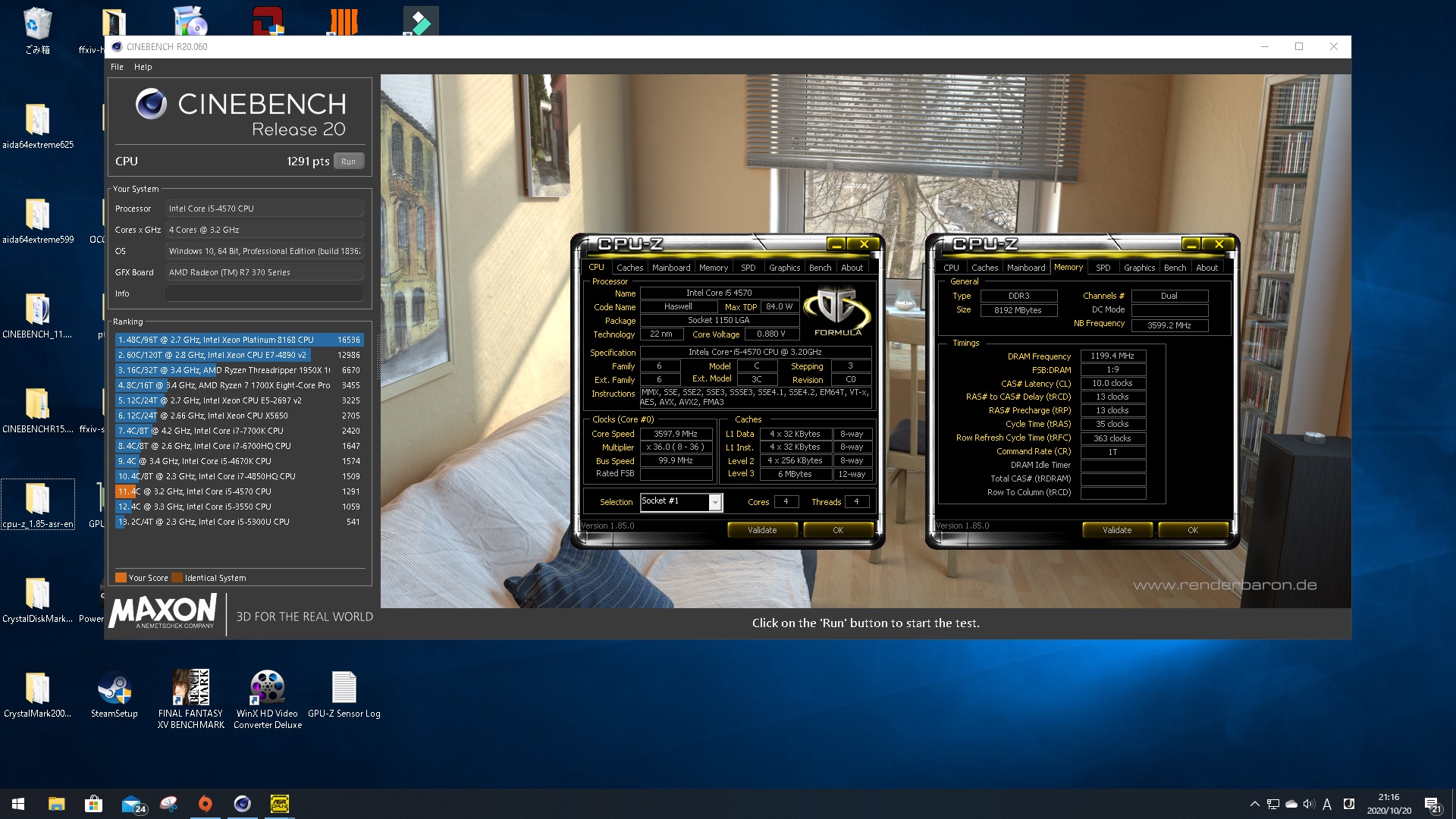Open the clock showing 21:16 in taskbar

pos(1389,804)
